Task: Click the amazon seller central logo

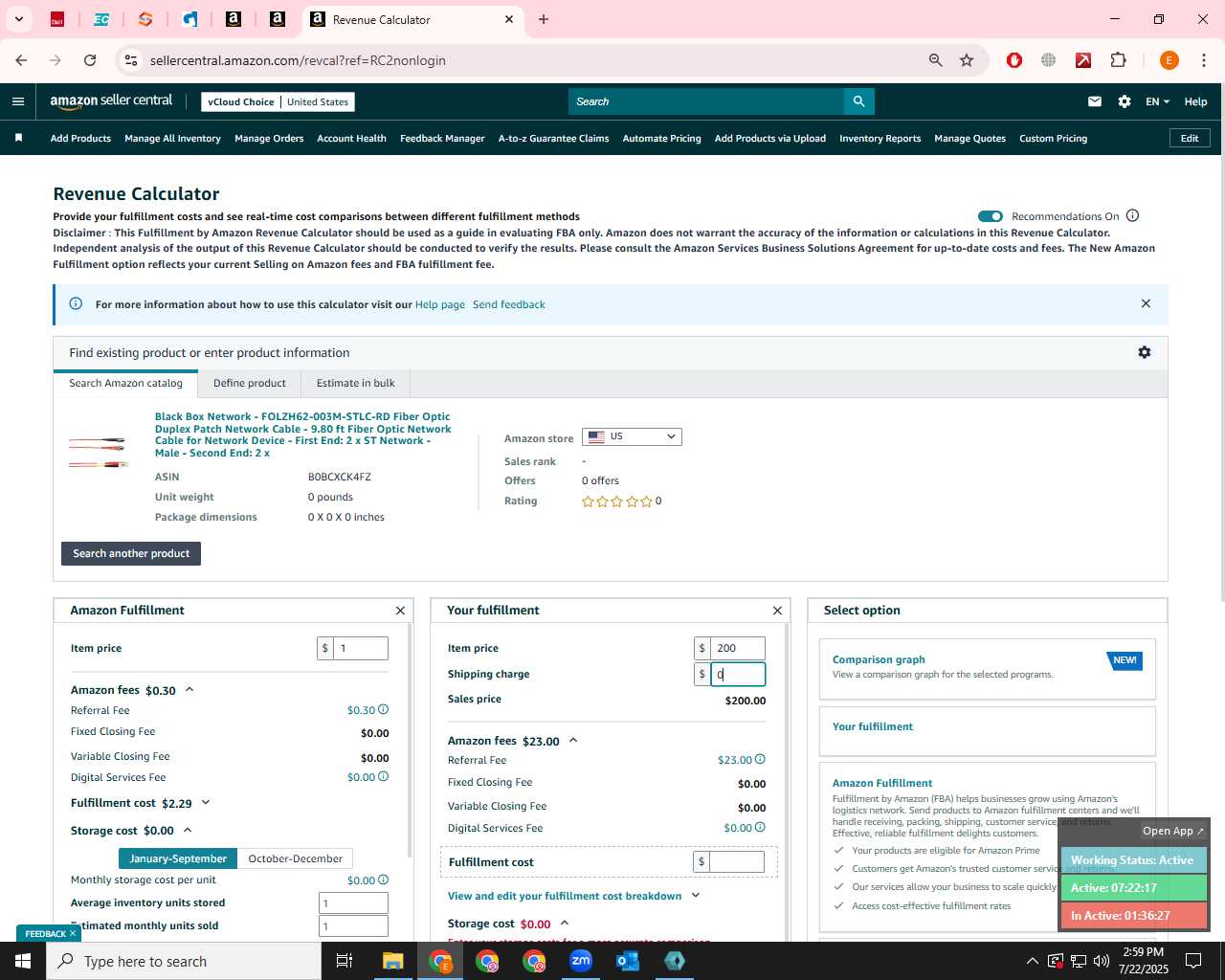Action: pyautogui.click(x=111, y=100)
